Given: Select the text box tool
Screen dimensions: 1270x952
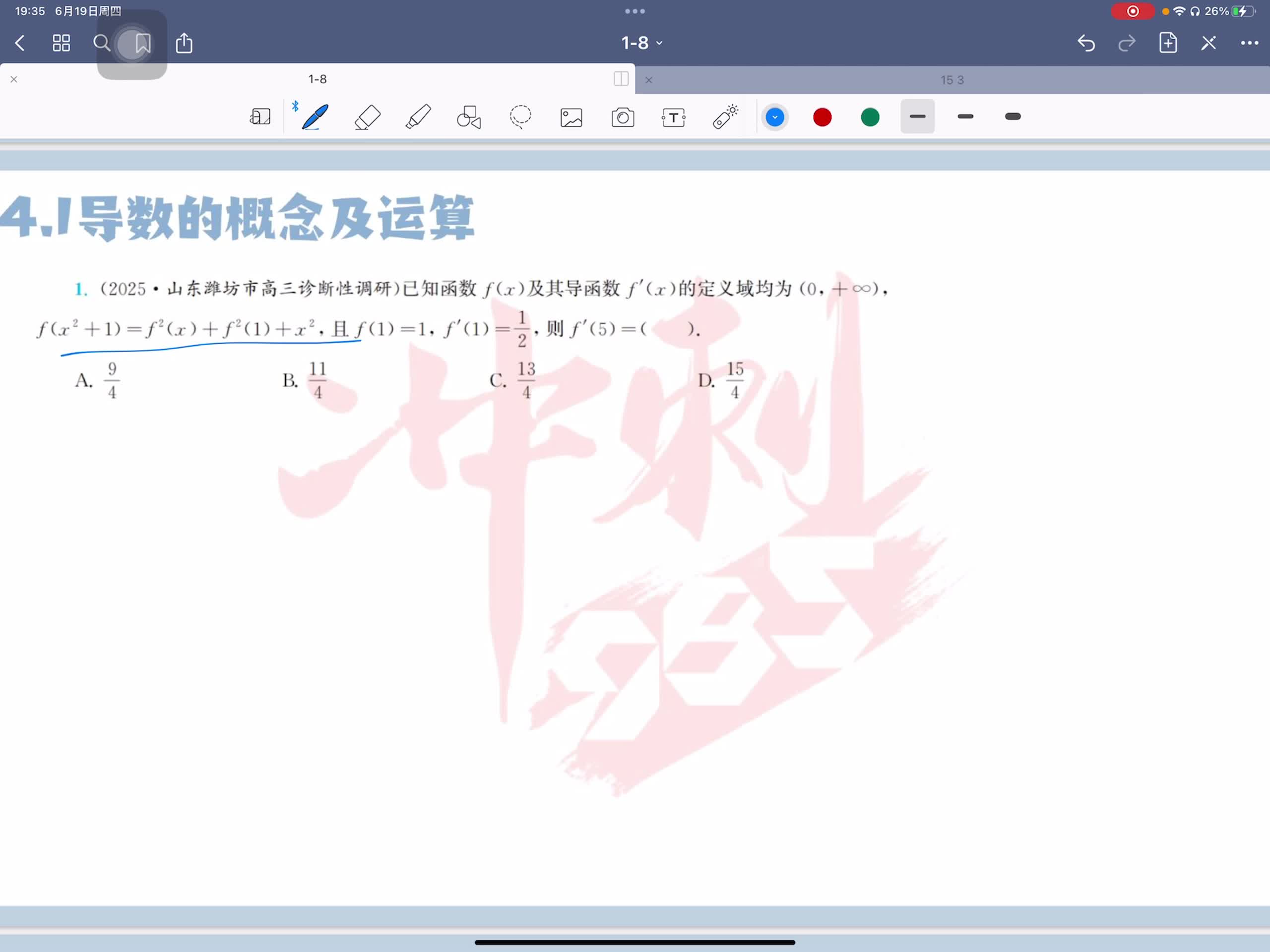Looking at the screenshot, I should click(x=674, y=118).
